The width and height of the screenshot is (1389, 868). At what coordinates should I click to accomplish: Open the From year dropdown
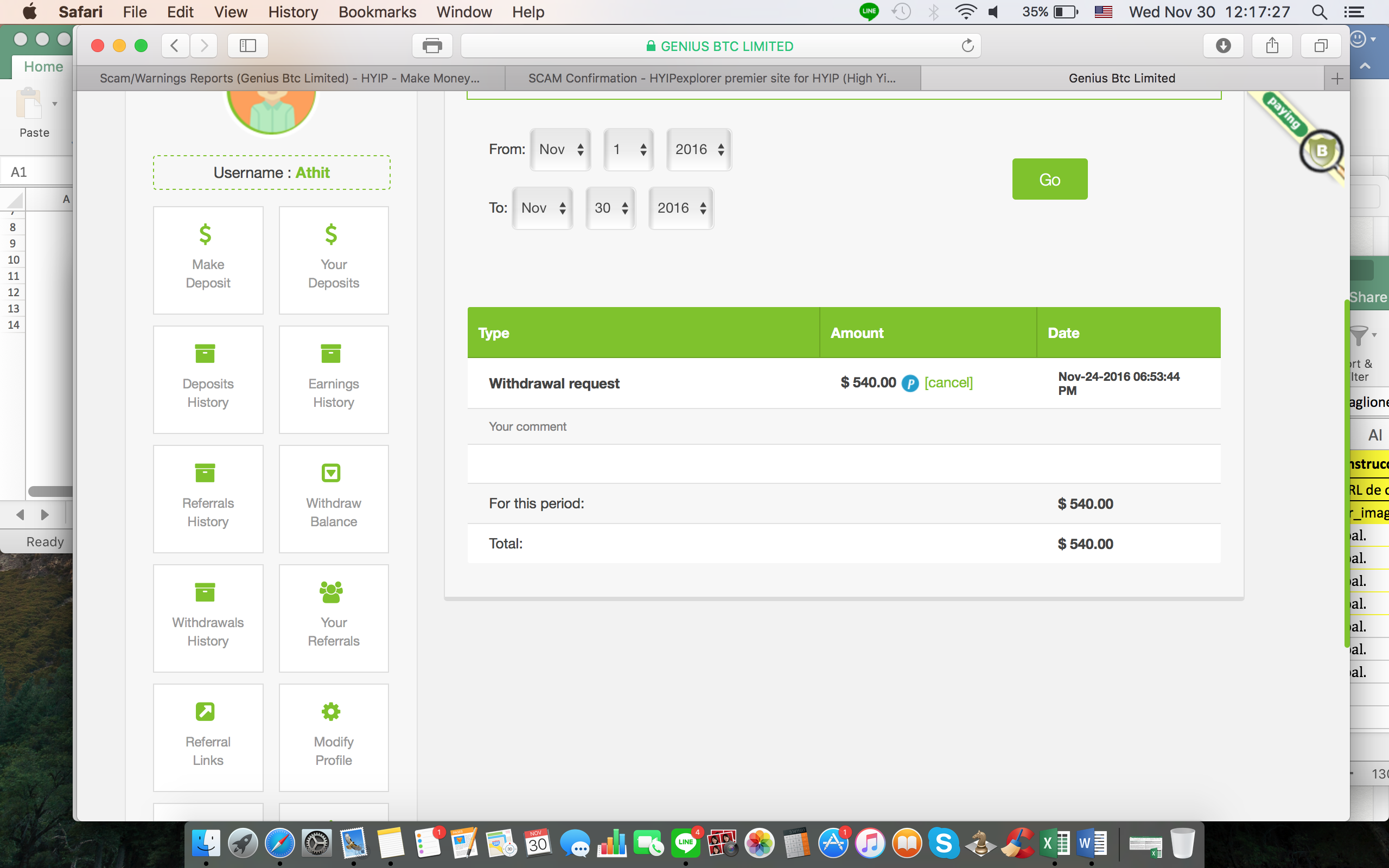(x=698, y=150)
